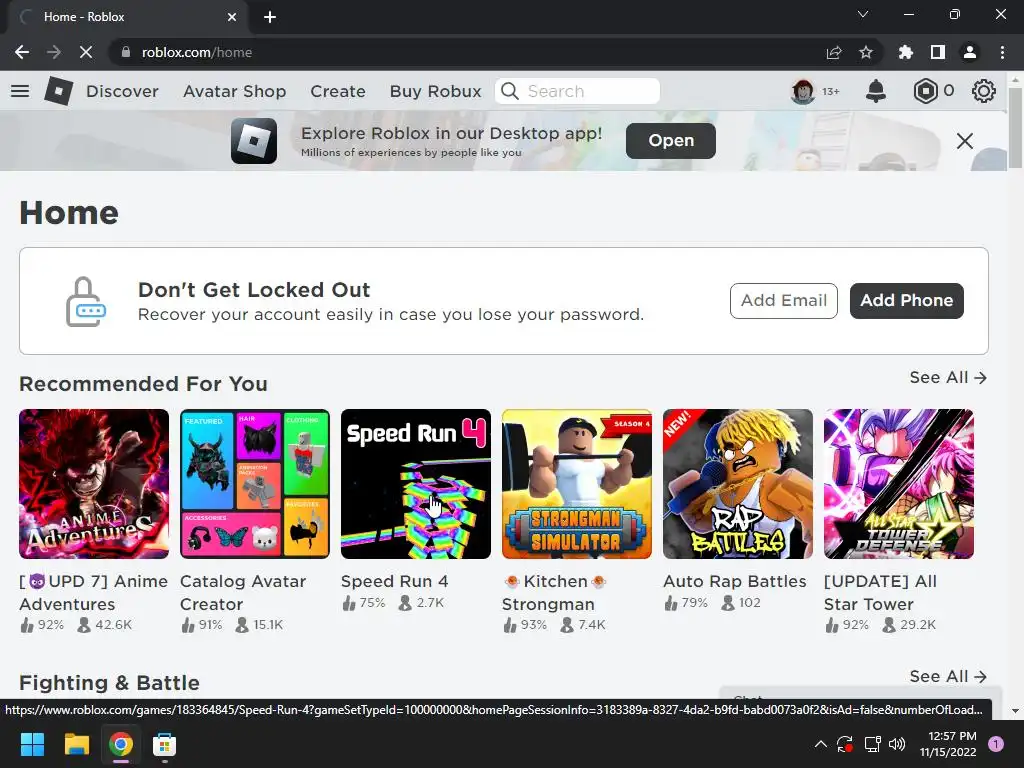
Task: Open the notifications bell
Action: 876,91
